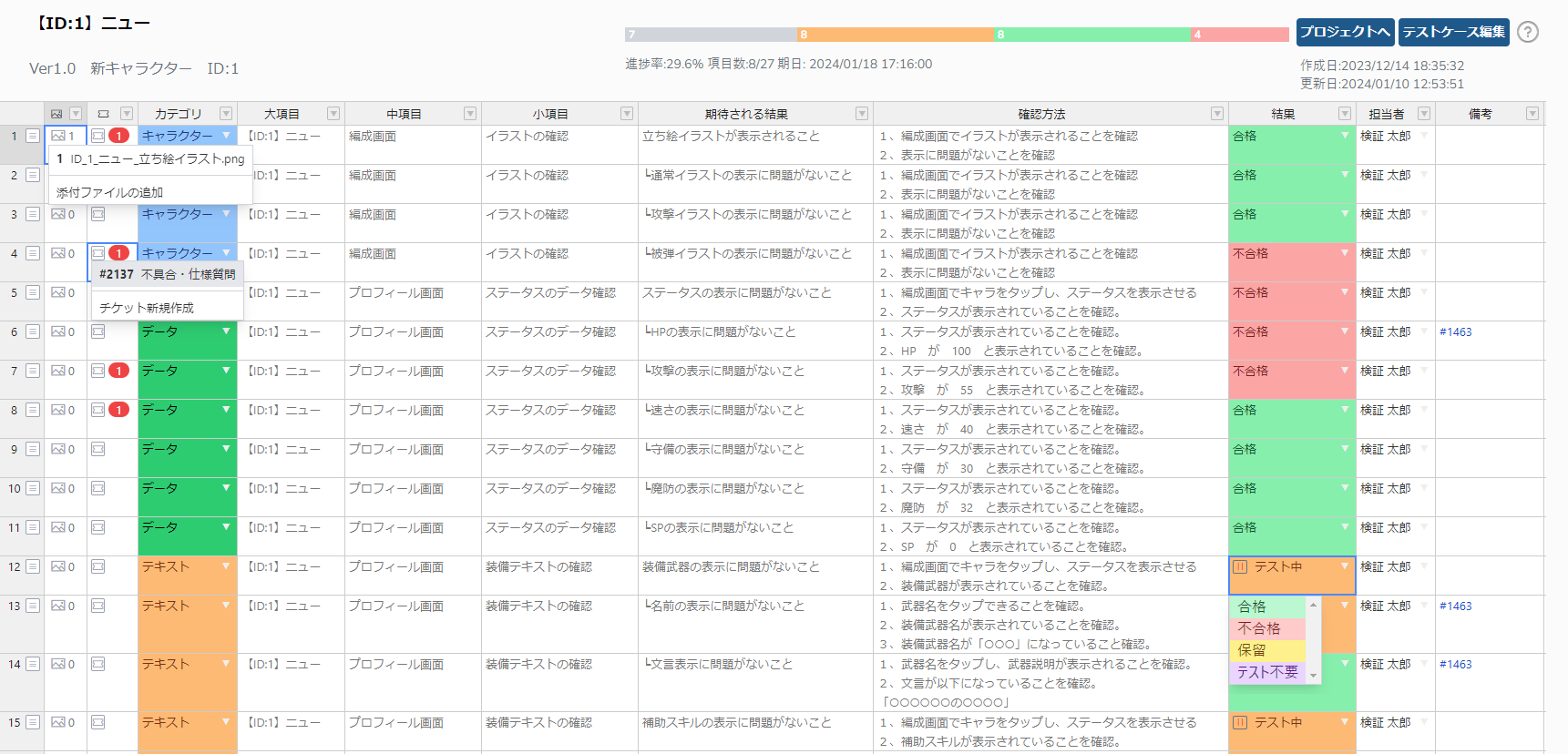Click the attachment image icon in row 1
Image resolution: width=1568 pixels, height=754 pixels.
pos(58,136)
